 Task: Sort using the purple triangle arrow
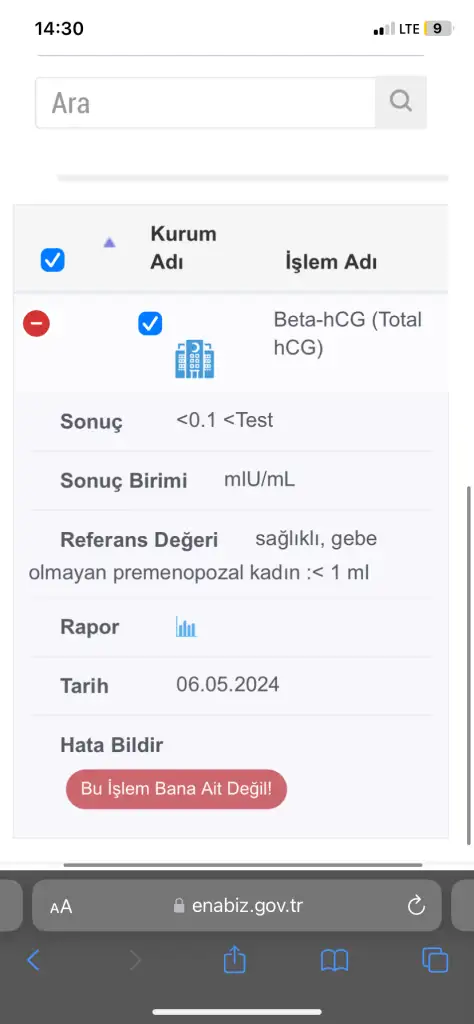(109, 243)
